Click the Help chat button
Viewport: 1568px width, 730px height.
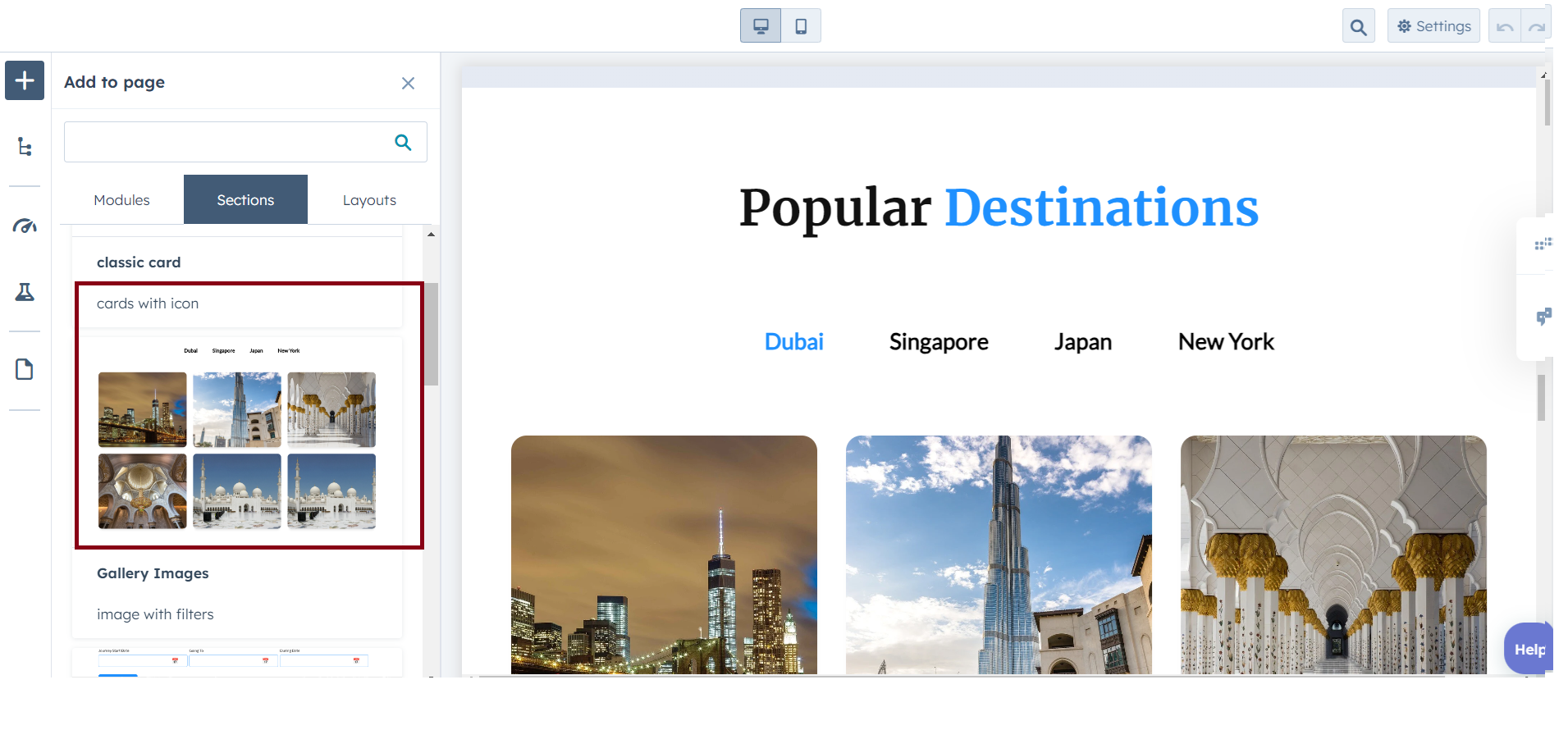pyautogui.click(x=1528, y=649)
